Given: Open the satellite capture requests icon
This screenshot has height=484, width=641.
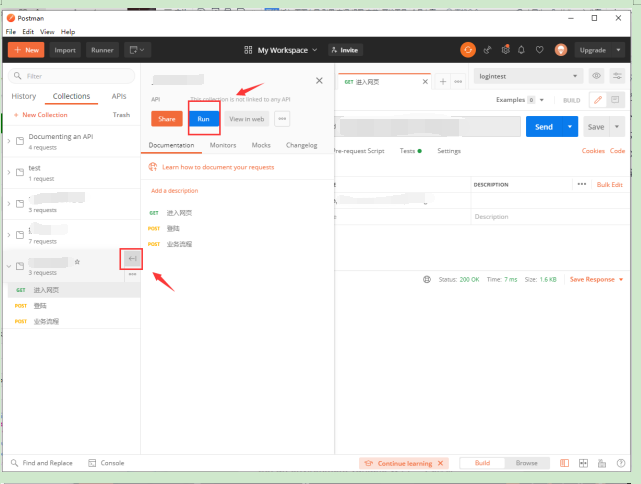Looking at the screenshot, I should click(x=487, y=50).
